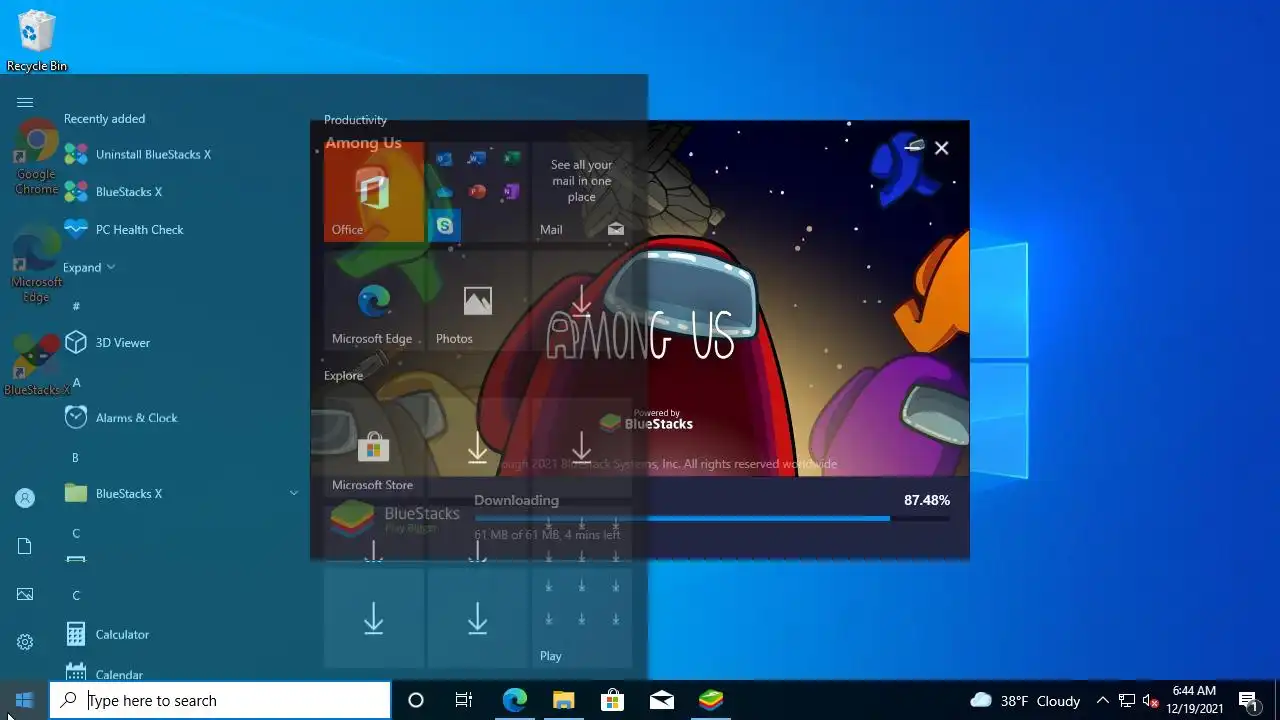Open Task View on the taskbar
Image resolution: width=1280 pixels, height=720 pixels.
(464, 700)
